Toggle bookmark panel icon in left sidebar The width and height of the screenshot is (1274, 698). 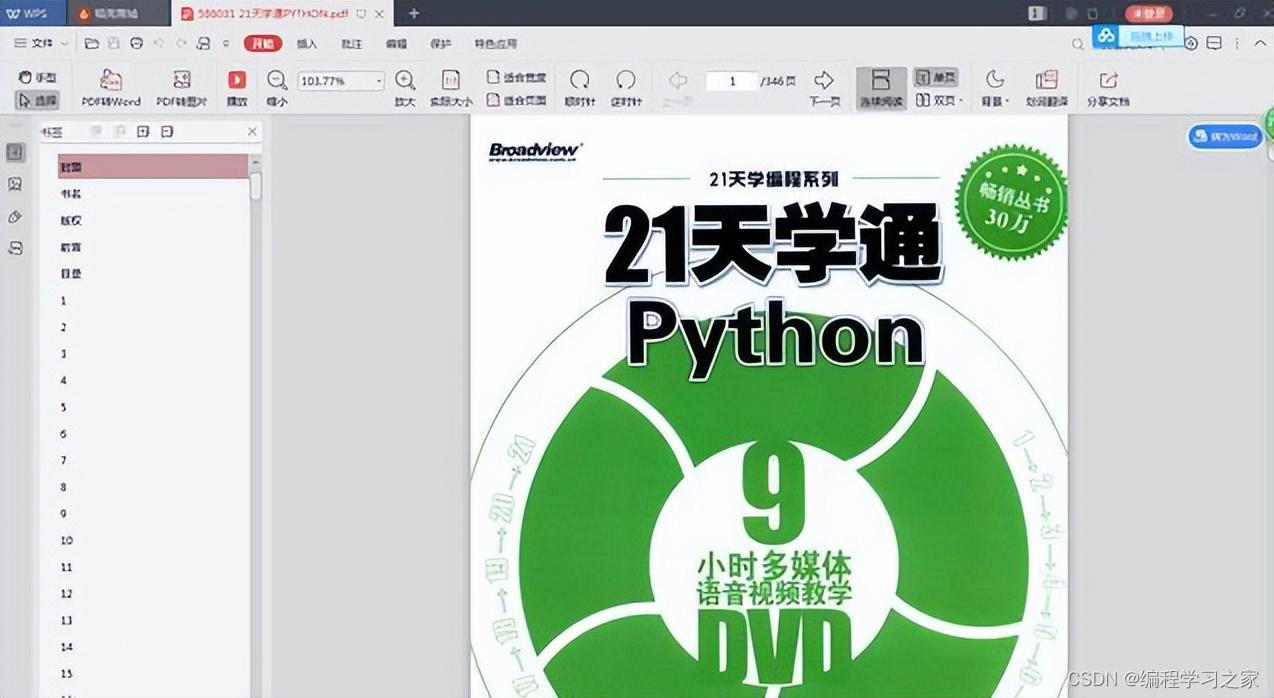pyautogui.click(x=15, y=152)
